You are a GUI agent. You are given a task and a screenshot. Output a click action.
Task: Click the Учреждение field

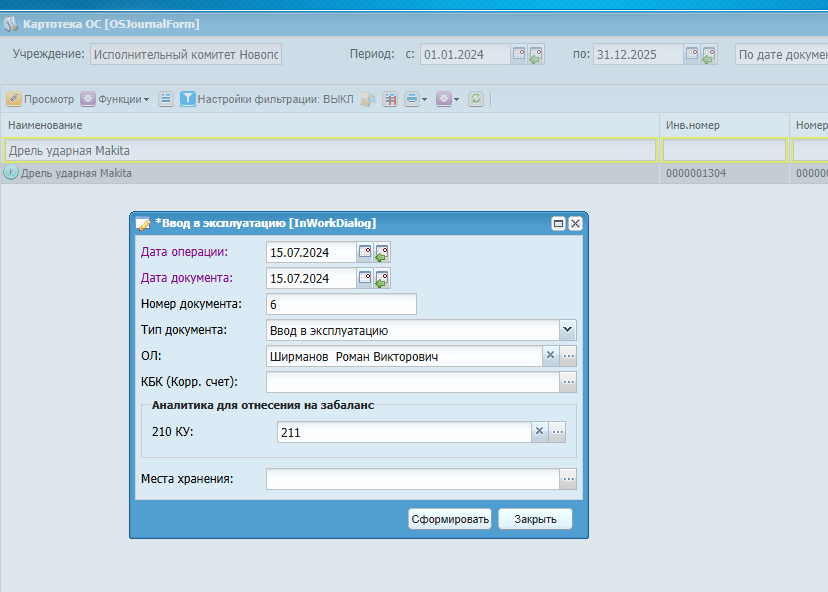coord(186,54)
